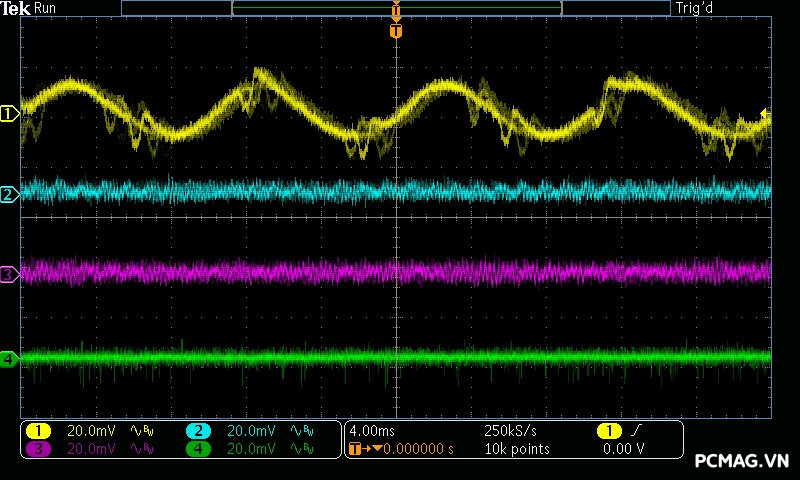Click the Run acquisition status label
This screenshot has height=480, width=800.
click(x=45, y=8)
